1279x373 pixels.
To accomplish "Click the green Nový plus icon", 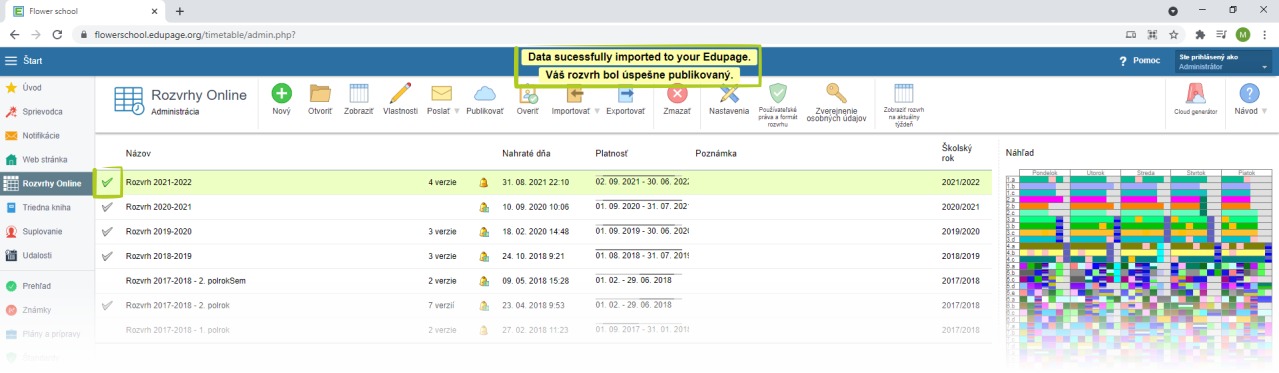I will pos(282,94).
